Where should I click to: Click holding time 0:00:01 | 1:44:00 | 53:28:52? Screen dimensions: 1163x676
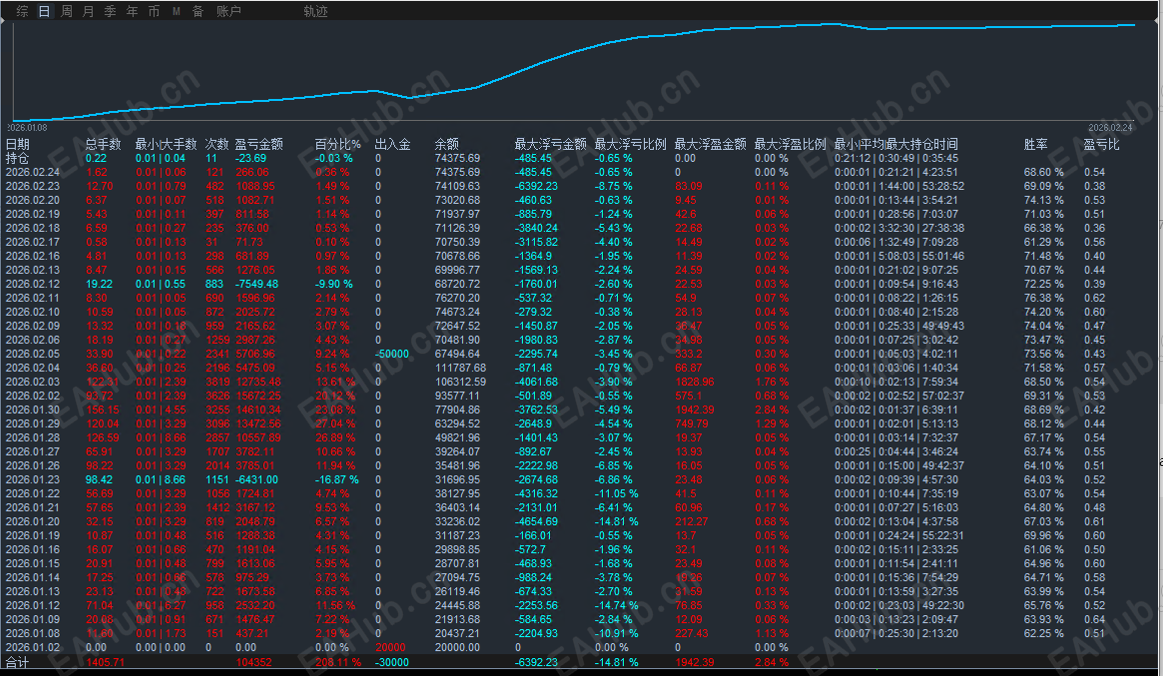tap(900, 186)
